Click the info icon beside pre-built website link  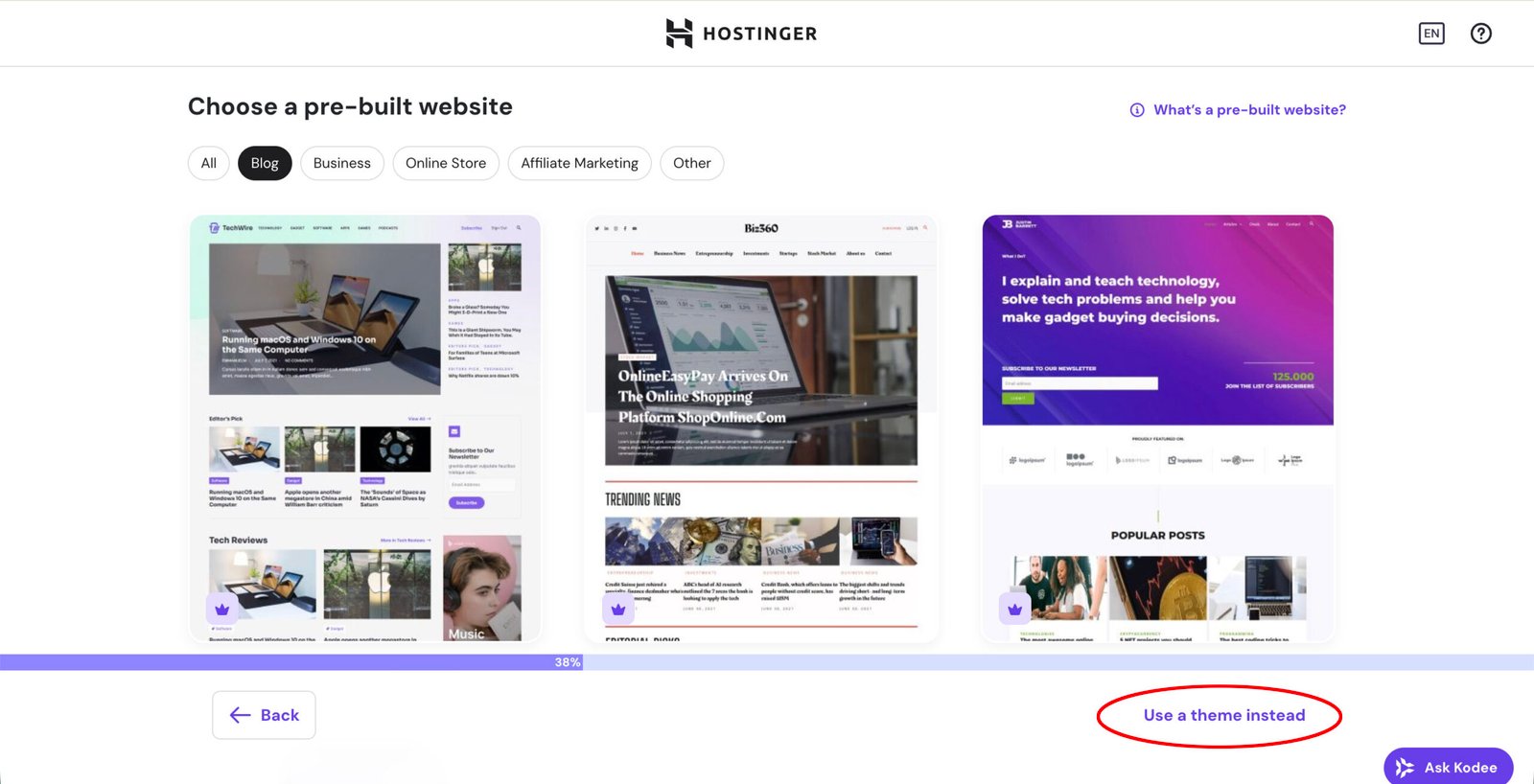click(x=1137, y=110)
